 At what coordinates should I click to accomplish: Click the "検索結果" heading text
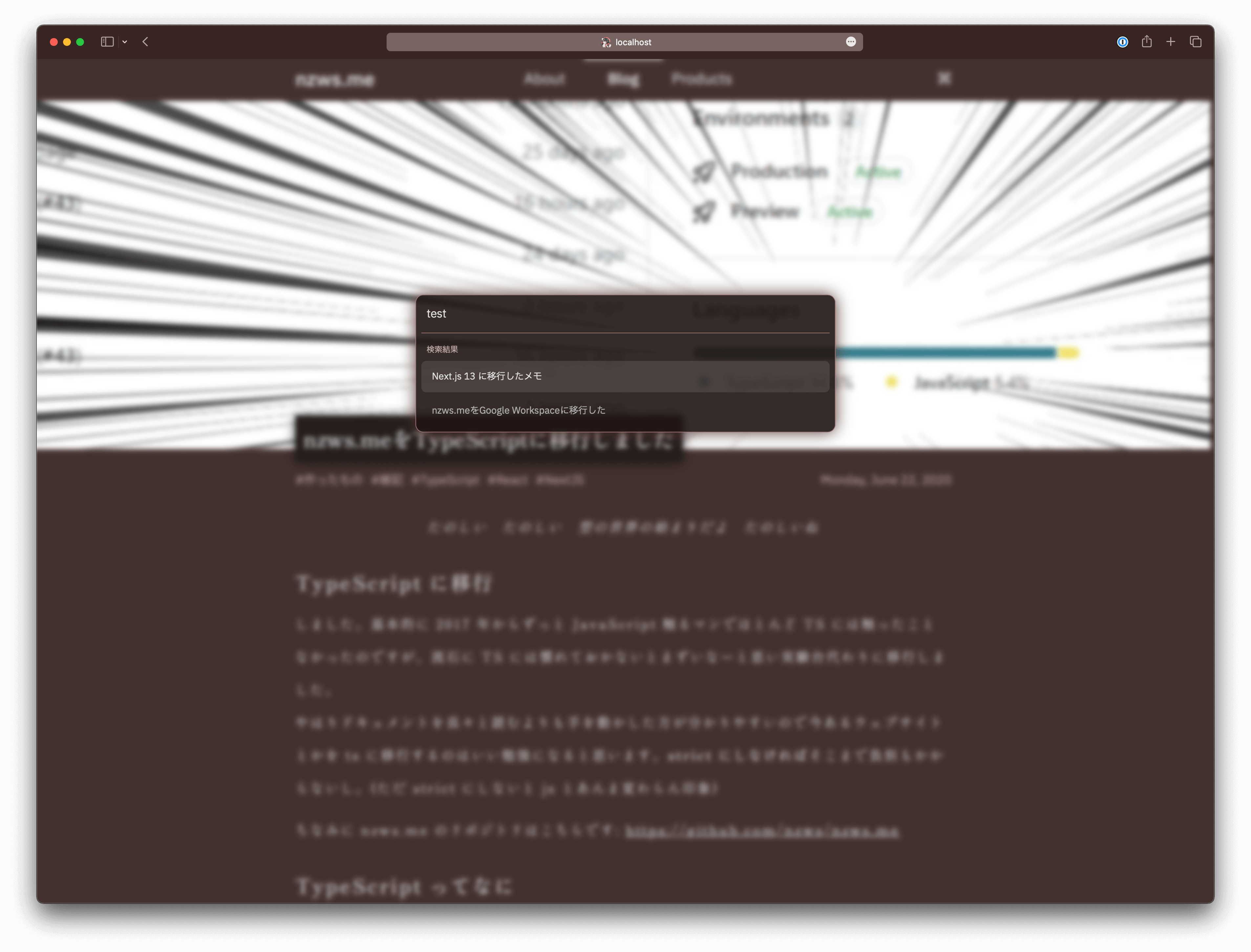click(x=442, y=350)
